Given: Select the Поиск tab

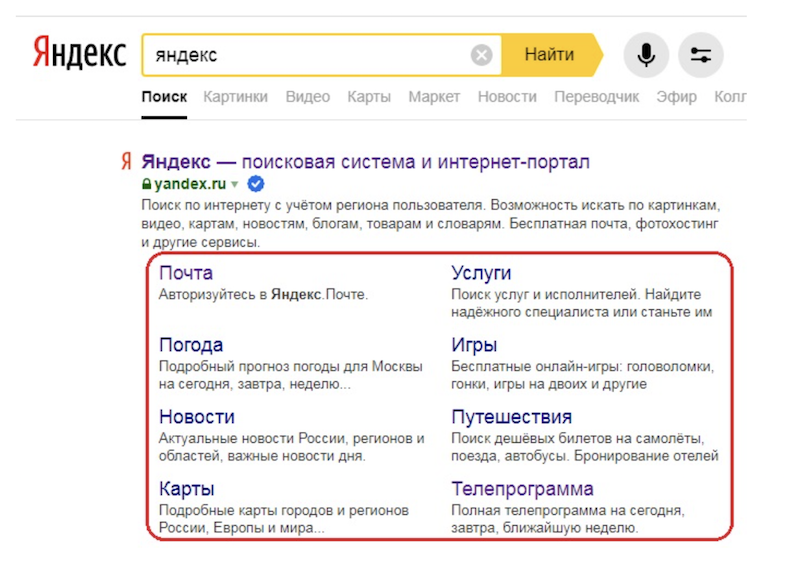Looking at the screenshot, I should 164,97.
